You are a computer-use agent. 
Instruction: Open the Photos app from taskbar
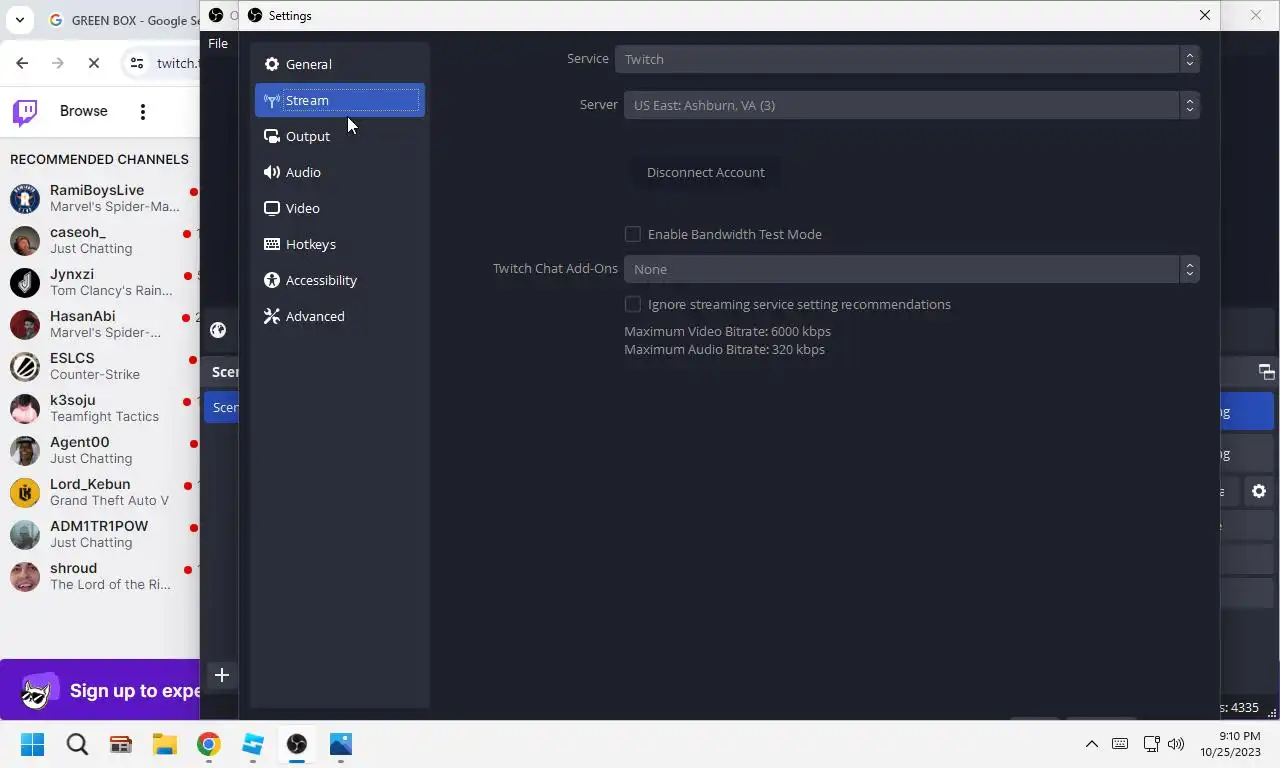pos(341,744)
